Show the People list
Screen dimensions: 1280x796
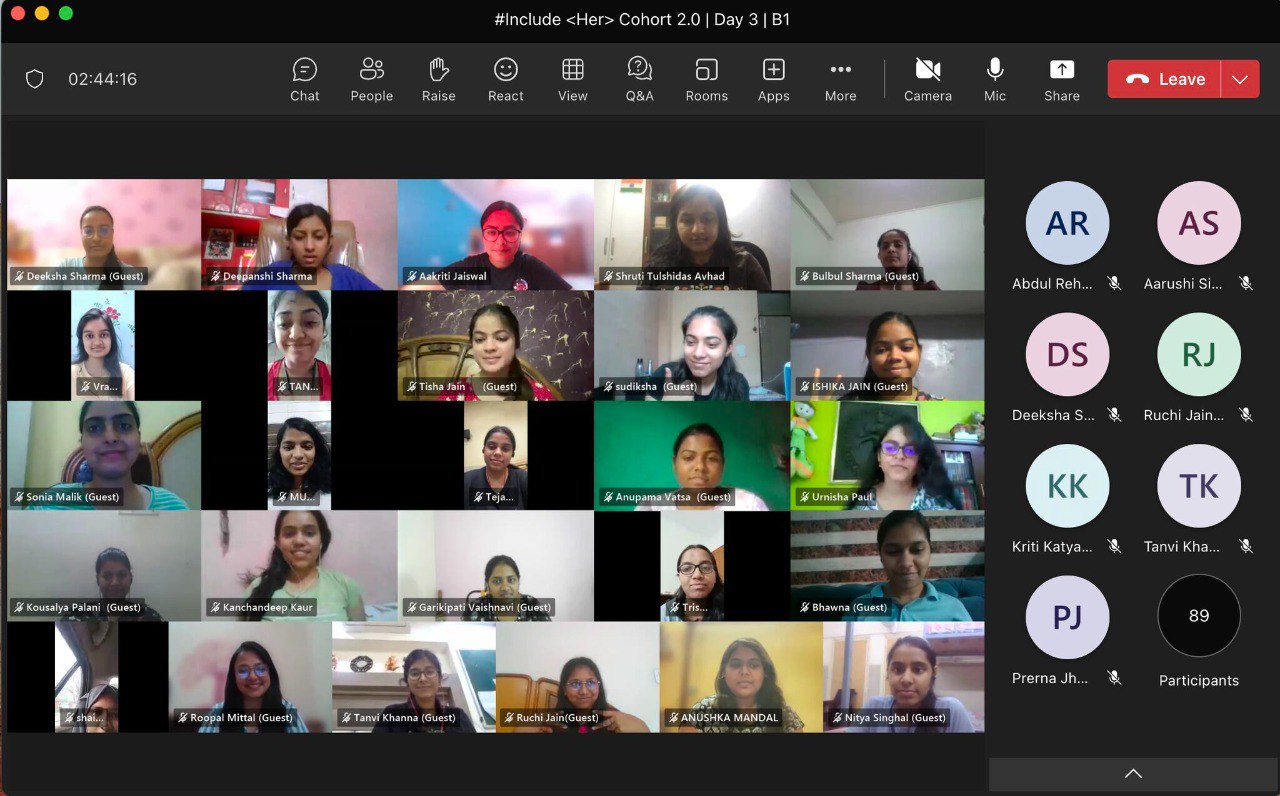pos(372,79)
